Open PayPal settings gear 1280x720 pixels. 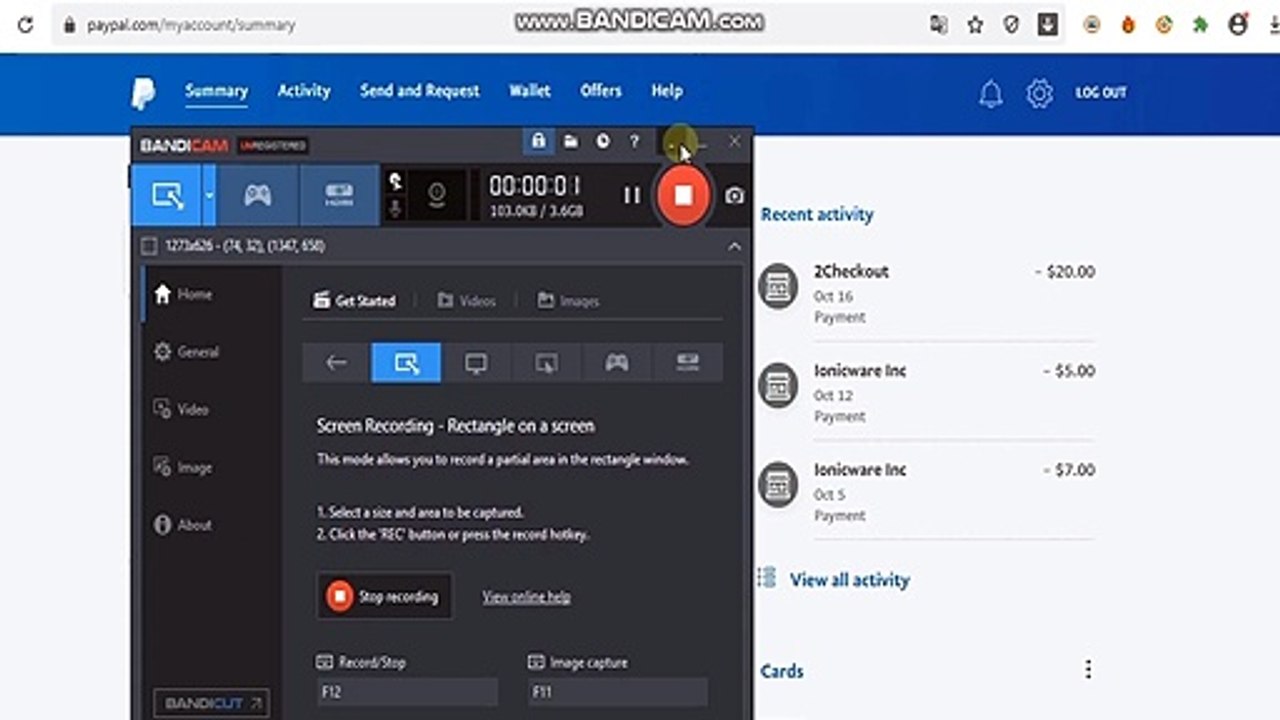click(1039, 94)
